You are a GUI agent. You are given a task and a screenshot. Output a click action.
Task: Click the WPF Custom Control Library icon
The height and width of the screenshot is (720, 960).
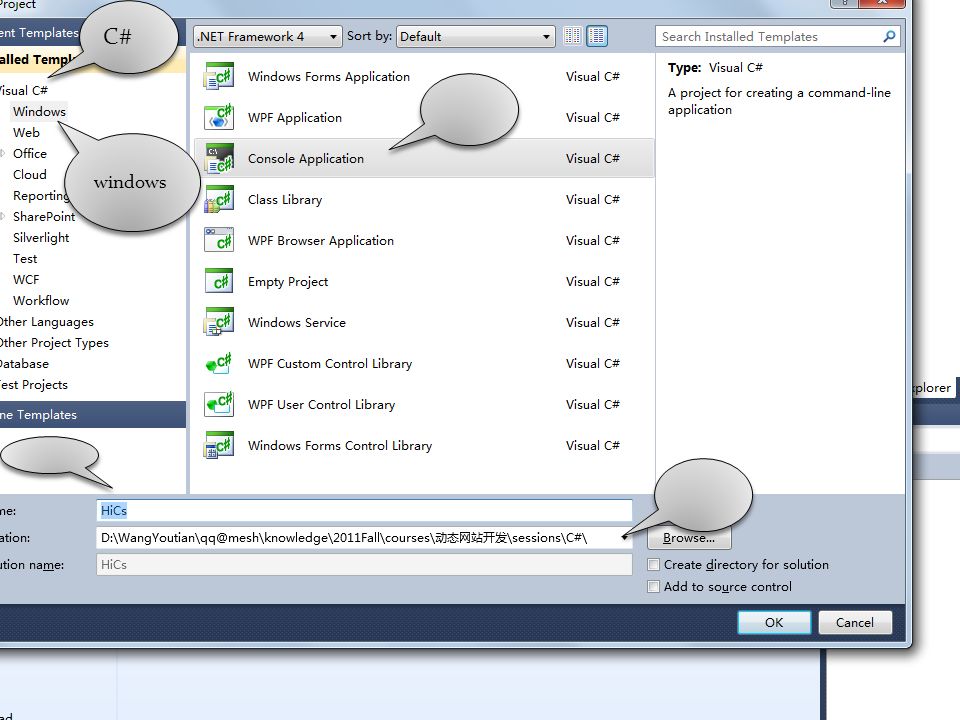tap(219, 363)
